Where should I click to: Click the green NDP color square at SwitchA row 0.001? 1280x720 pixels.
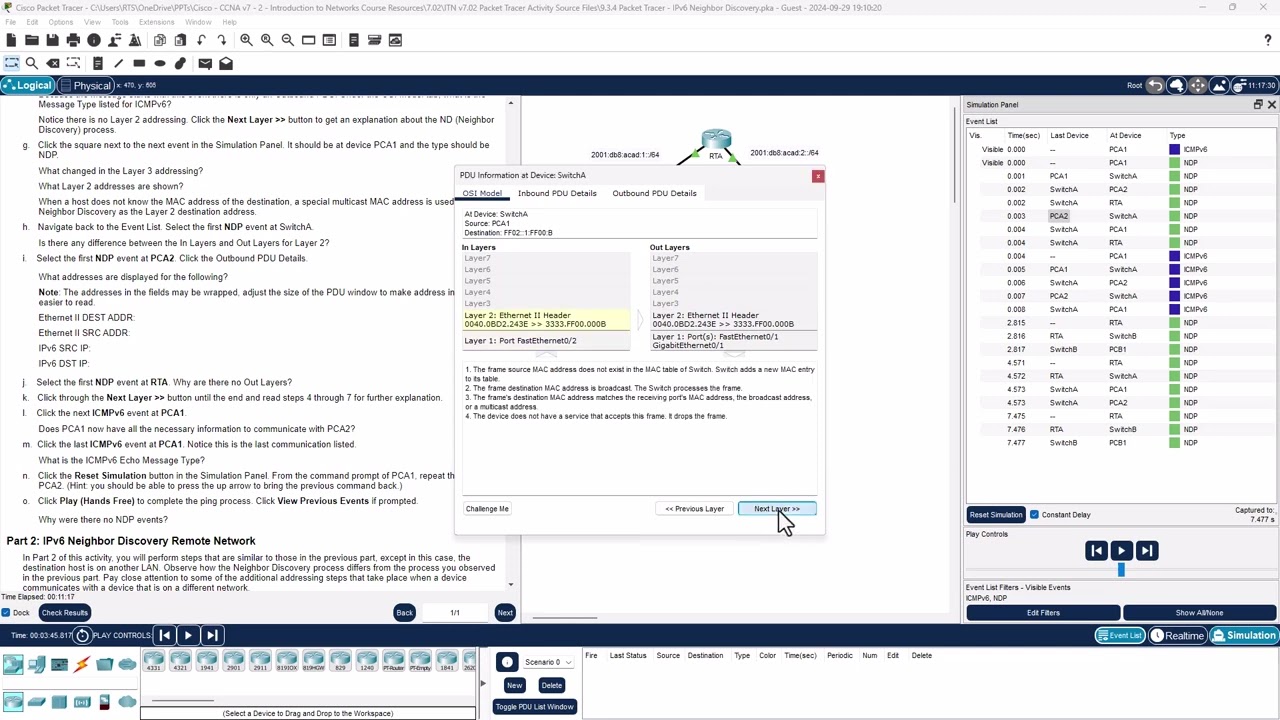point(1175,176)
